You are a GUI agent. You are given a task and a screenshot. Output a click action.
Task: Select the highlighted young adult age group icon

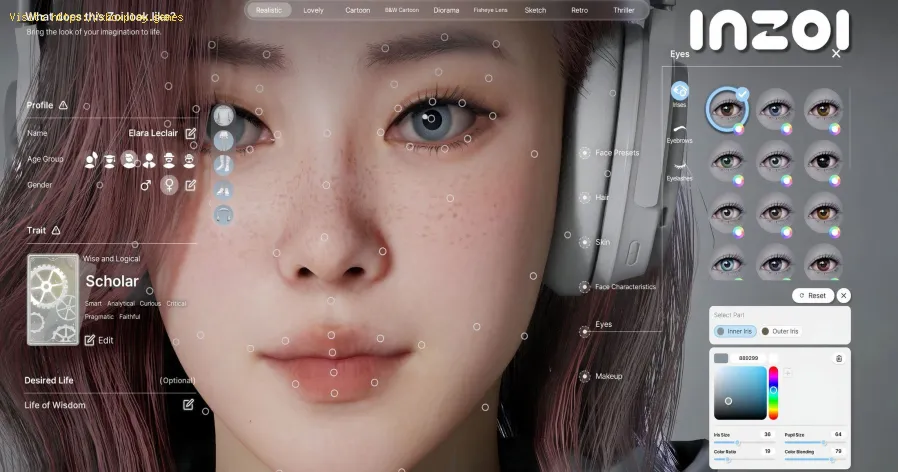129,160
